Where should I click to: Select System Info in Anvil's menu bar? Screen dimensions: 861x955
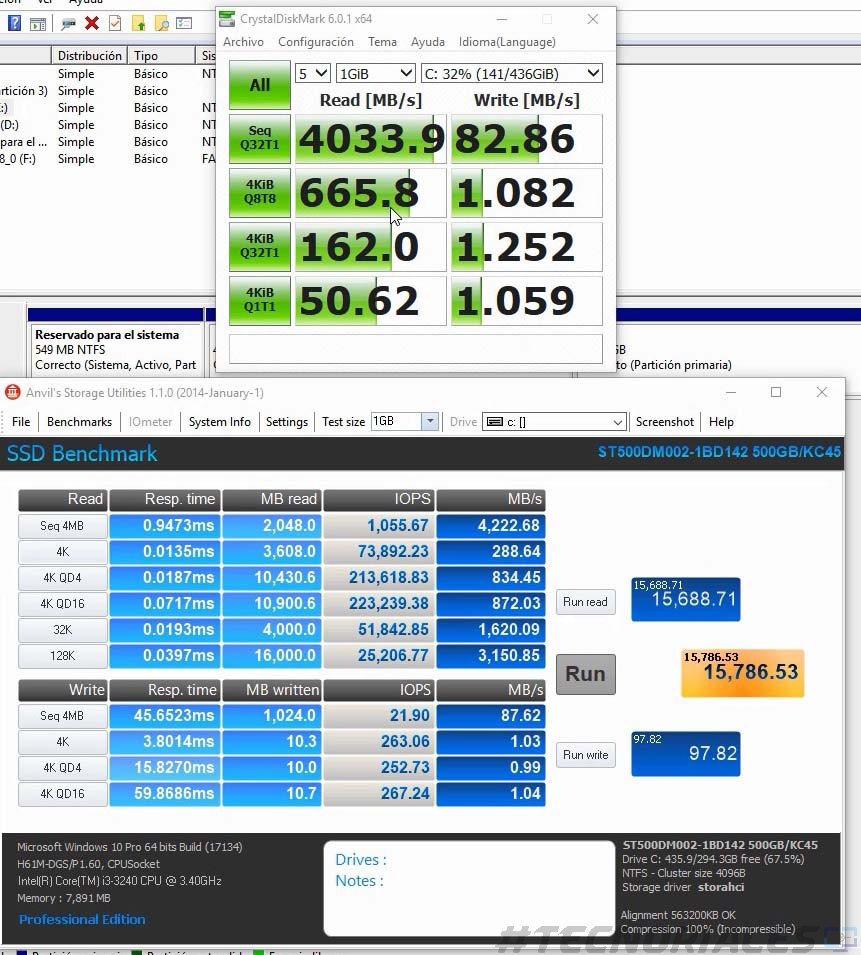(219, 422)
